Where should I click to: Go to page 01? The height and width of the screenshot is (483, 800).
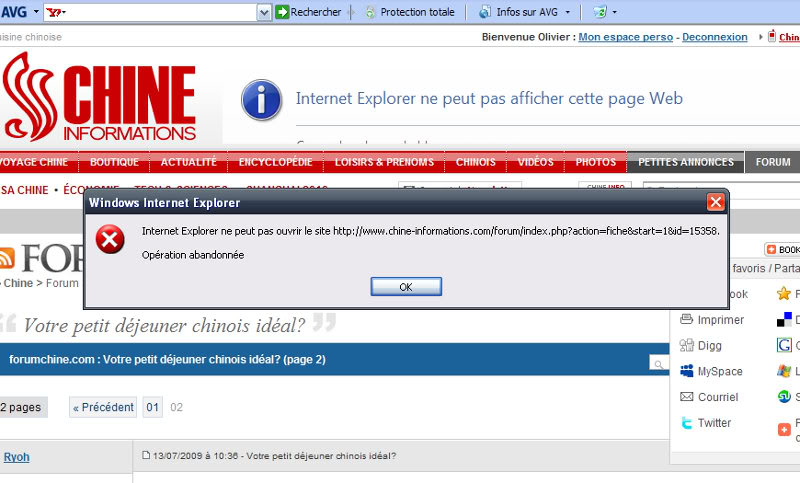point(153,407)
